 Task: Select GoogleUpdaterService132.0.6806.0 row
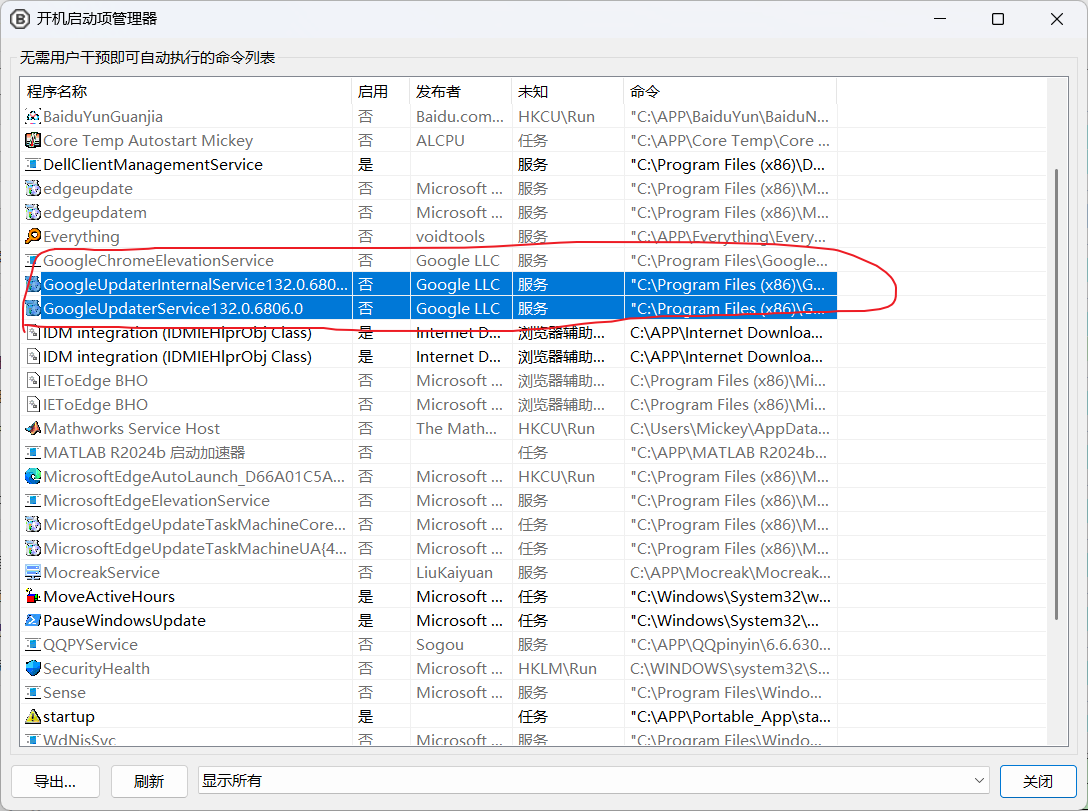(x=430, y=309)
